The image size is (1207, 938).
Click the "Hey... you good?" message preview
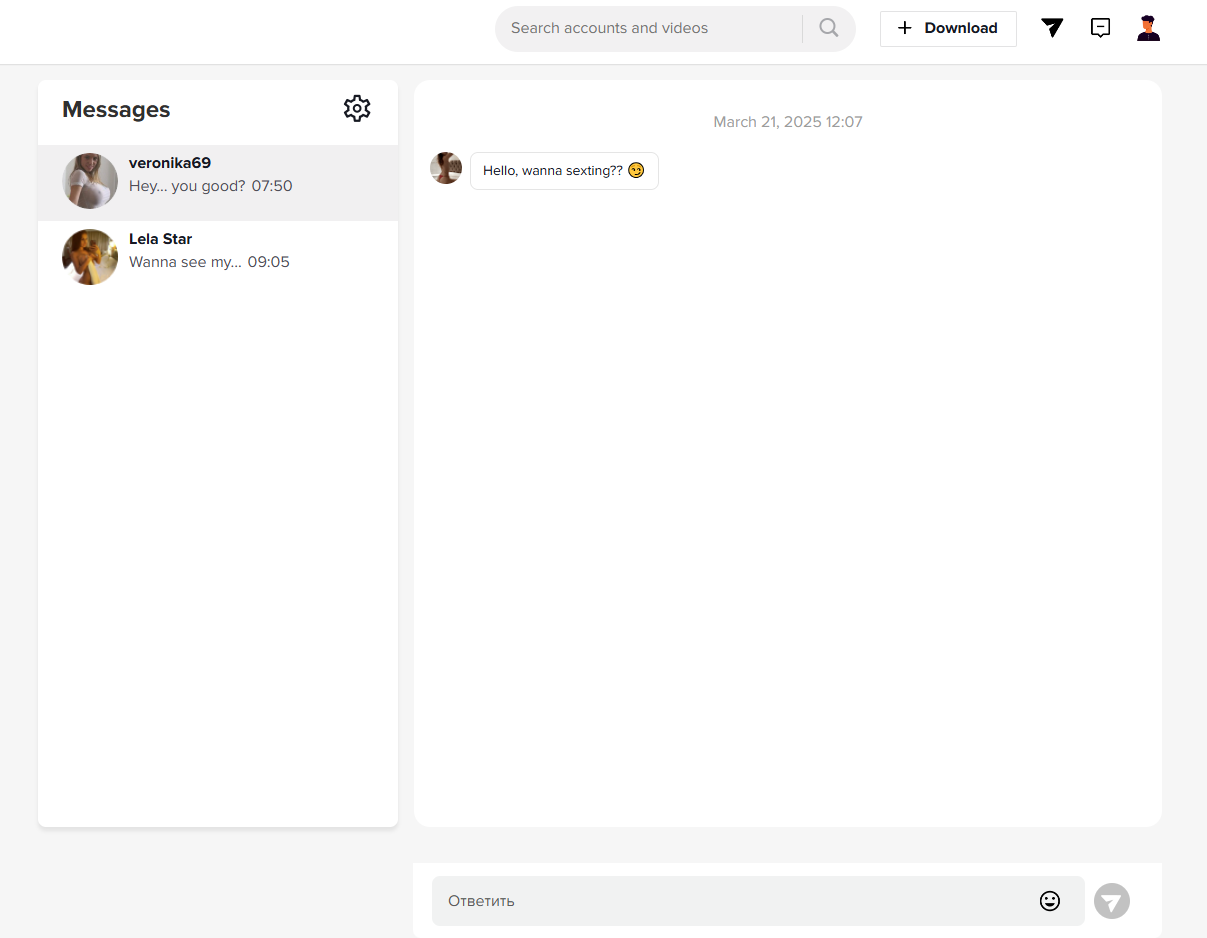187,186
